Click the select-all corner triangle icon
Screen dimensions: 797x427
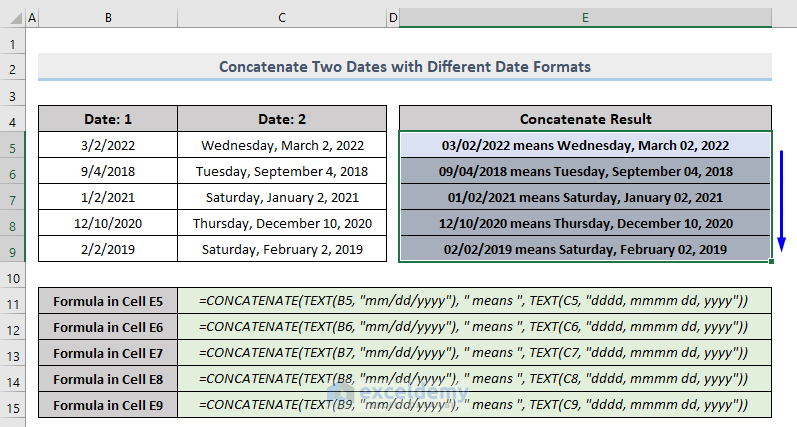coord(11,18)
